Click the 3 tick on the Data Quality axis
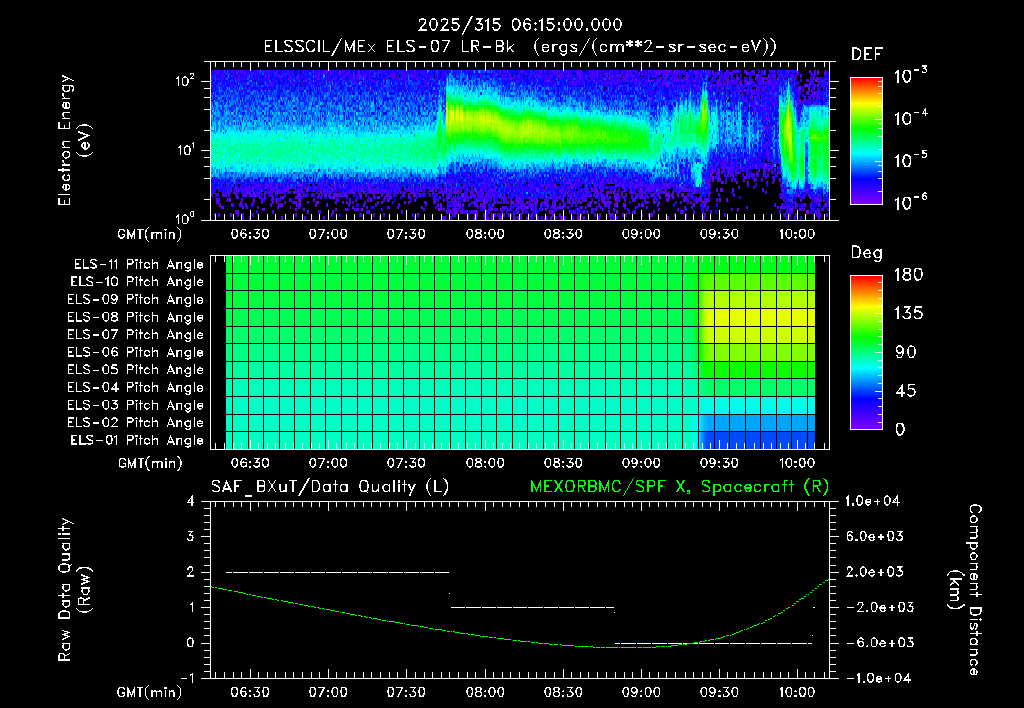This screenshot has width=1024, height=708. (x=191, y=537)
